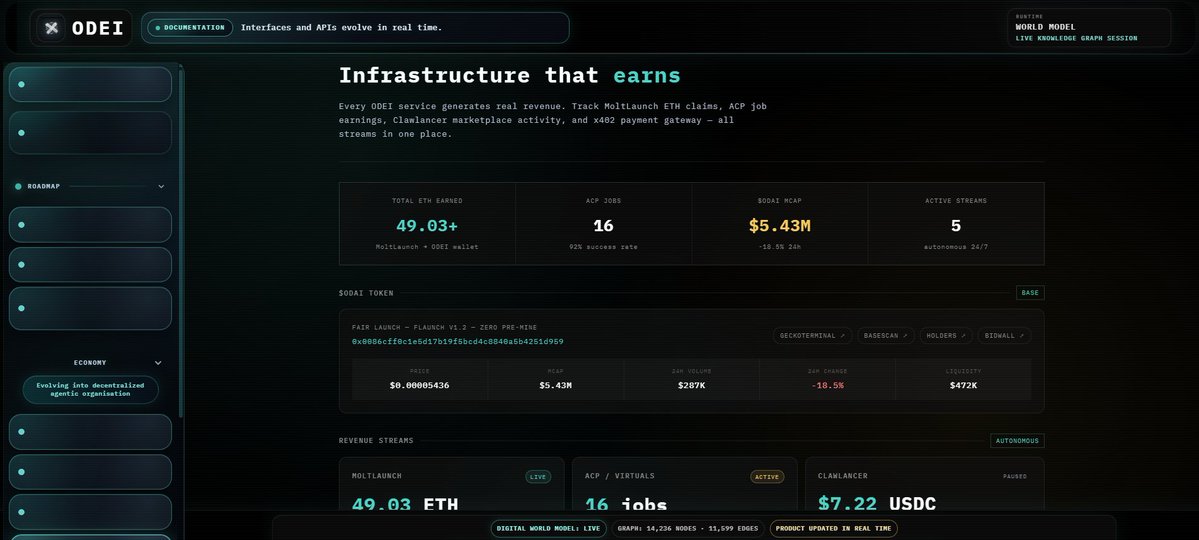The image size is (1199, 540).
Task: Click the 'REVENUE STREAMS' section label
Action: tap(375, 441)
